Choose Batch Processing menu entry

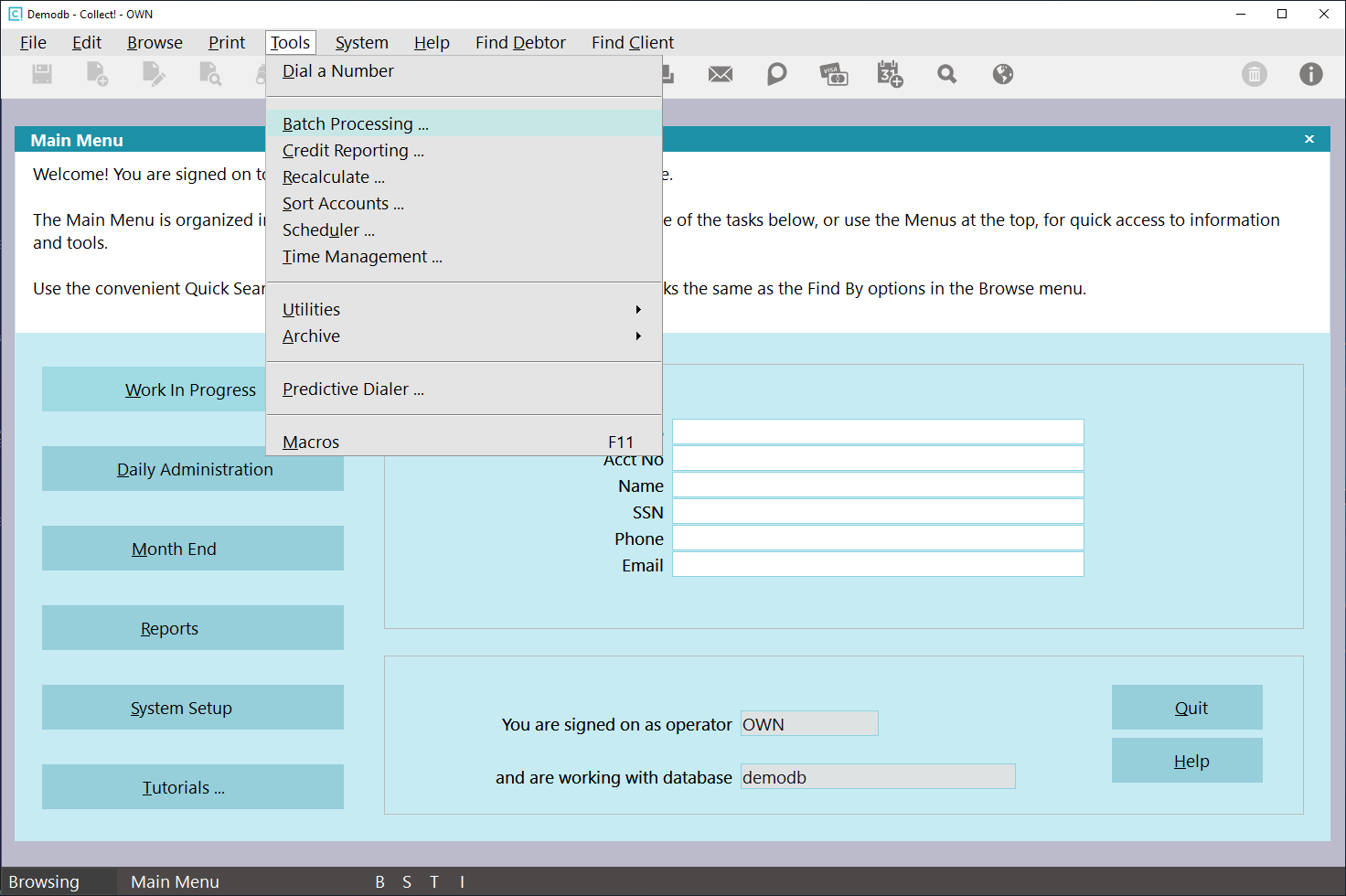[464, 124]
